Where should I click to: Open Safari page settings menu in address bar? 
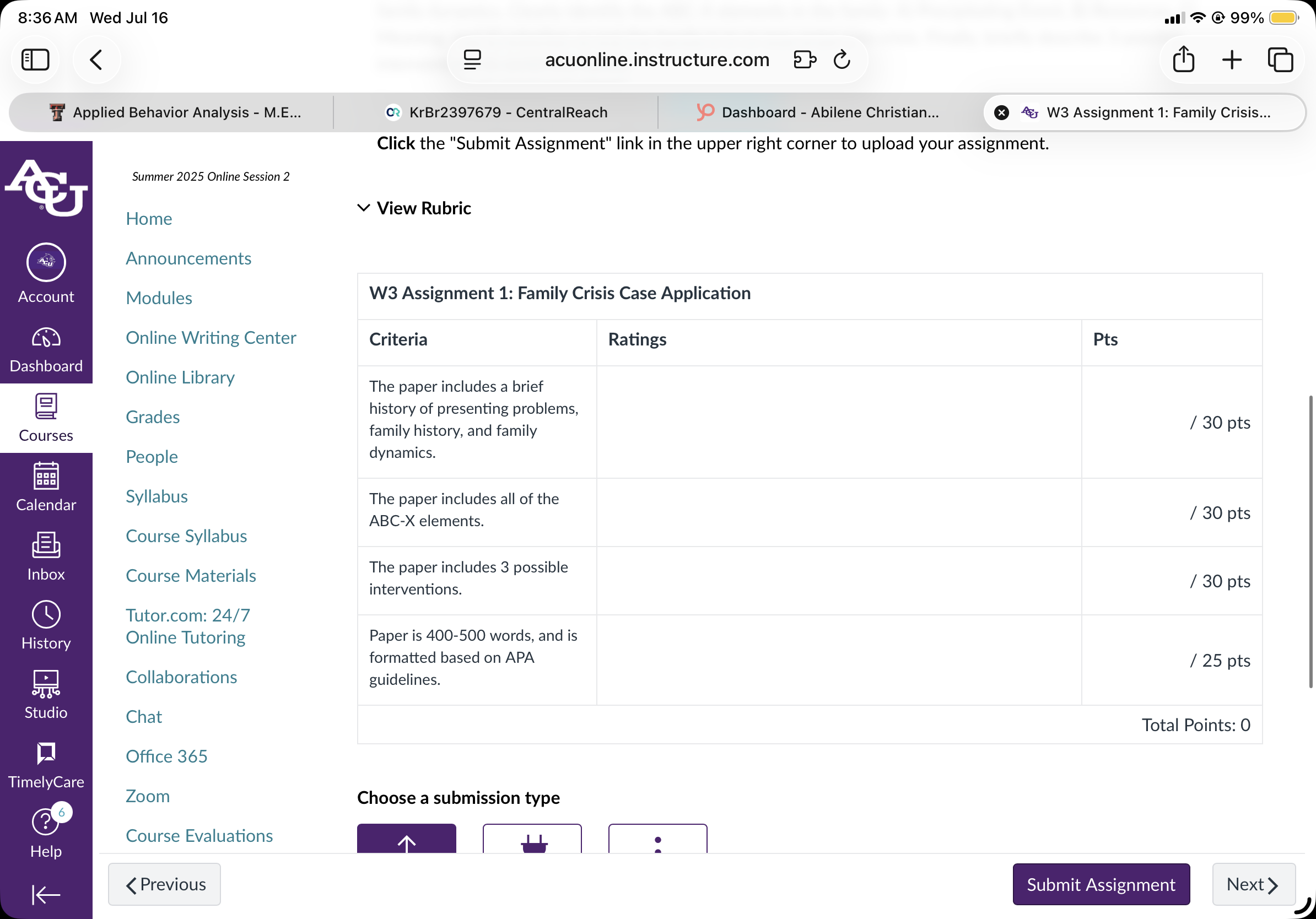pyautogui.click(x=472, y=60)
